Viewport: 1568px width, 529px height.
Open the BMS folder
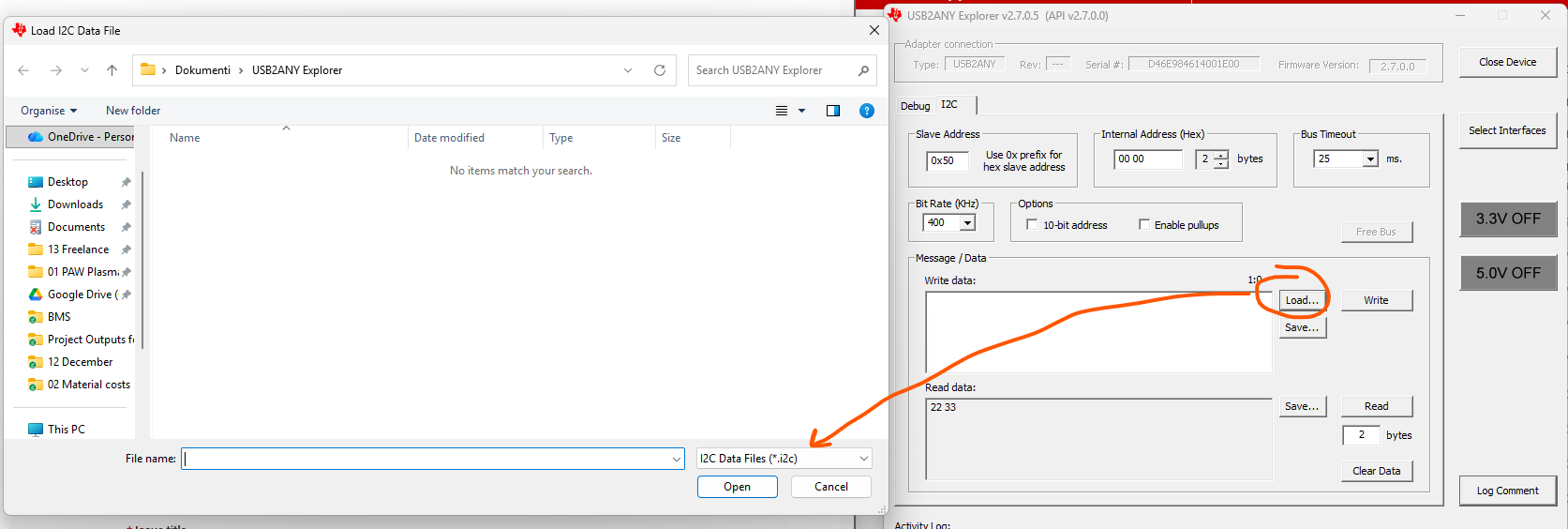coord(59,317)
